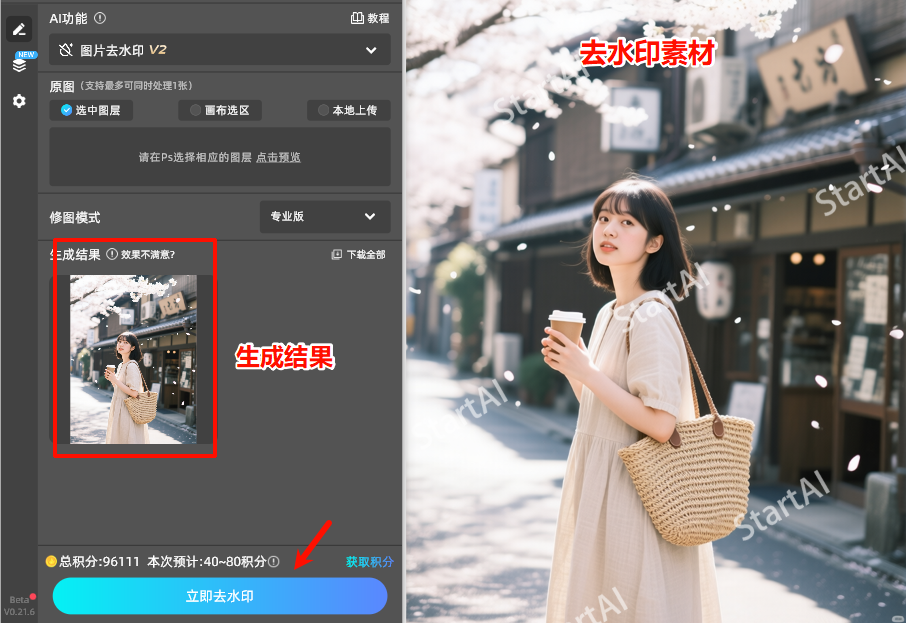Image resolution: width=906 pixels, height=623 pixels.
Task: Select the edit pencil sidebar icon
Action: pos(19,29)
